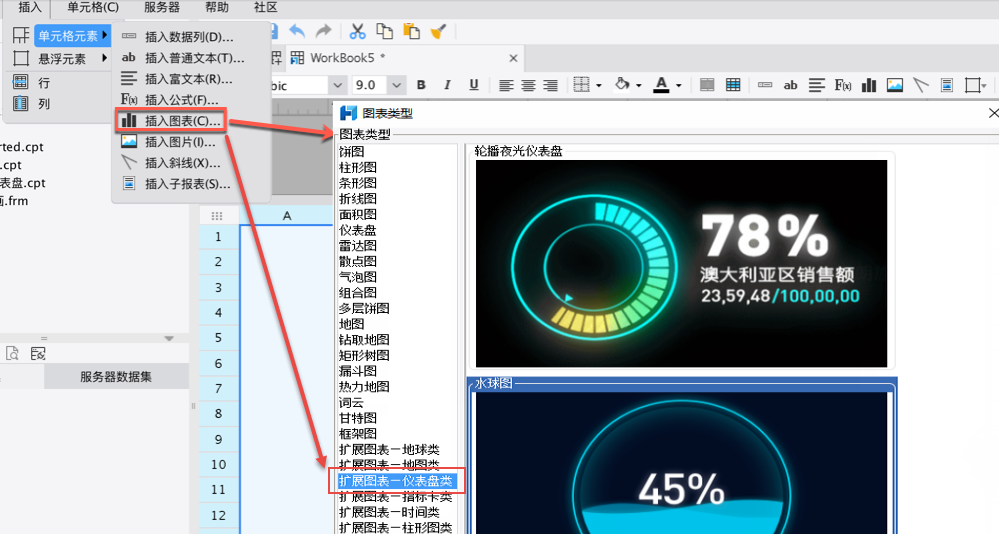Toggle italic text formatting

click(447, 85)
